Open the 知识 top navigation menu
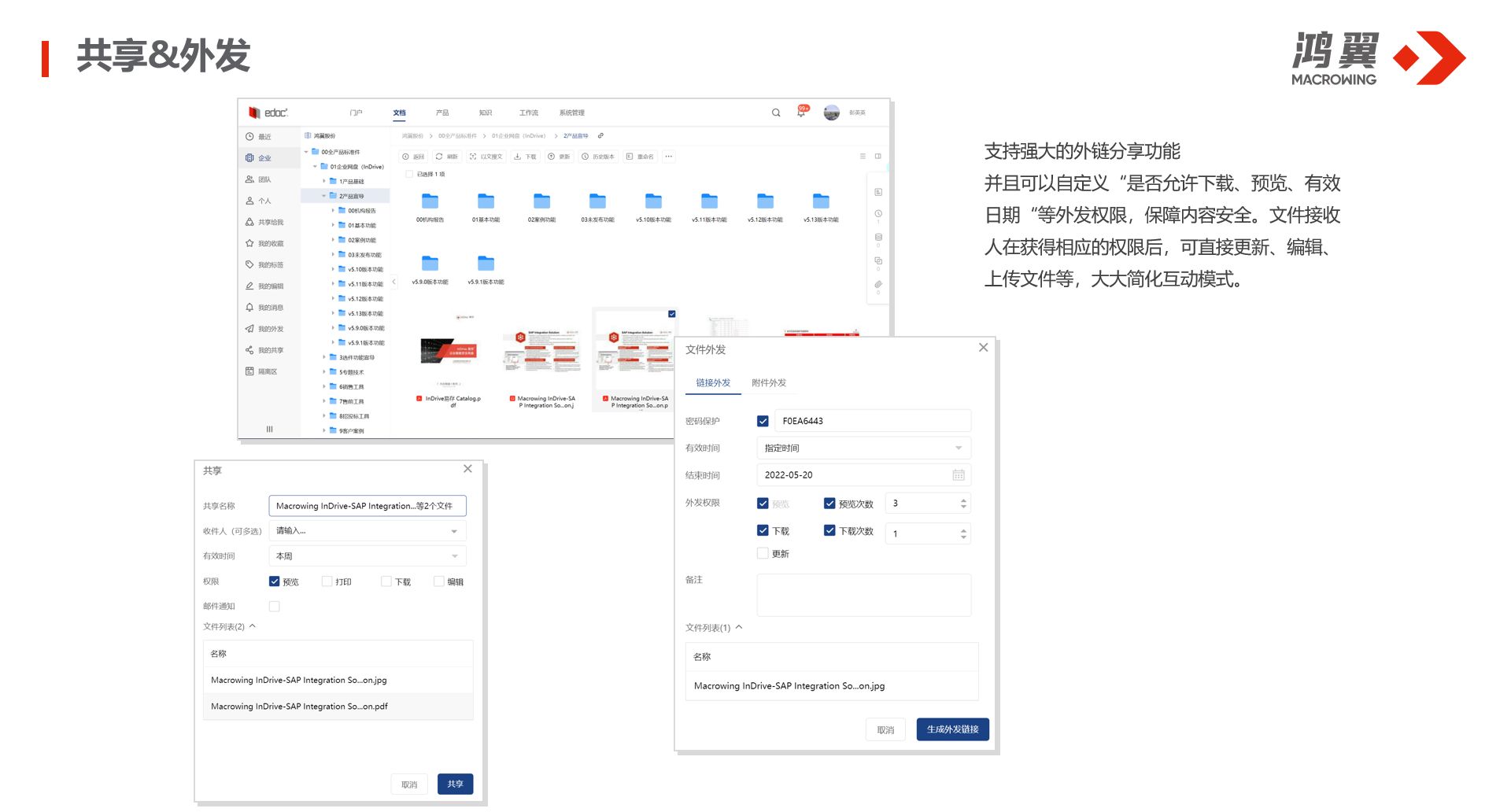This screenshot has width=1511, height=812. click(486, 113)
